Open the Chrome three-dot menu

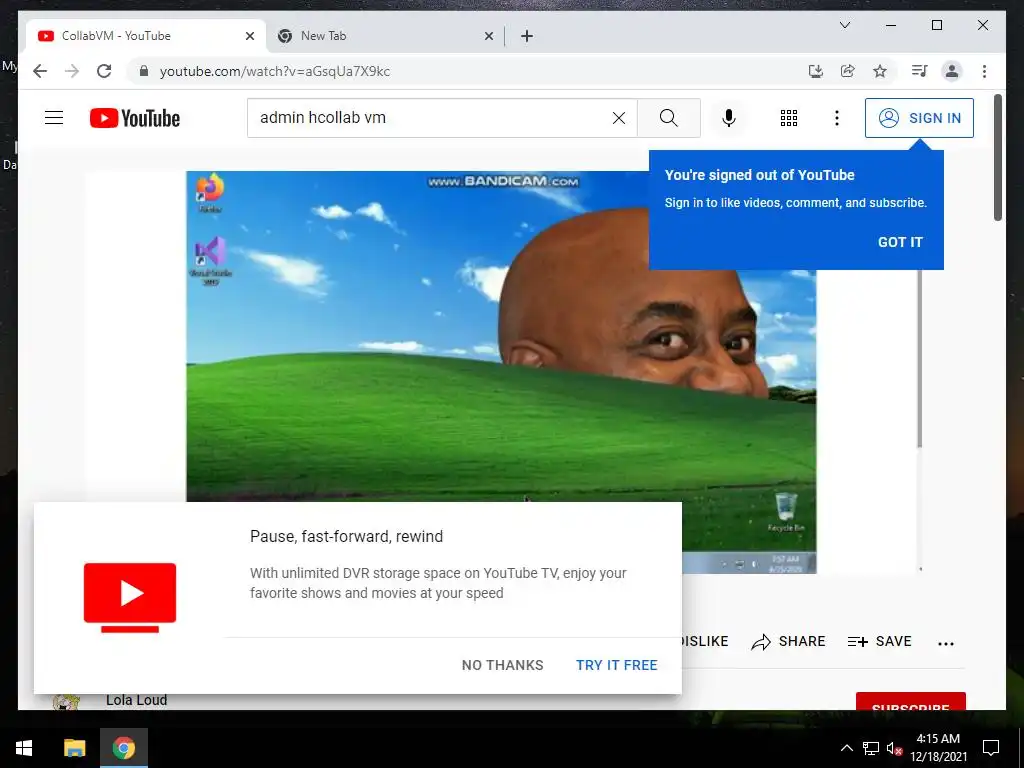pos(984,71)
